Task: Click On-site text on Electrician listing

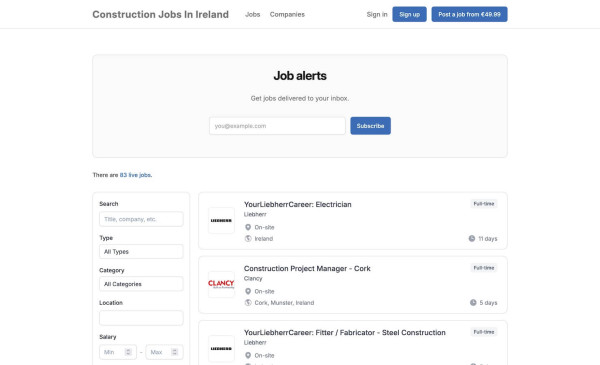Action: tap(264, 227)
